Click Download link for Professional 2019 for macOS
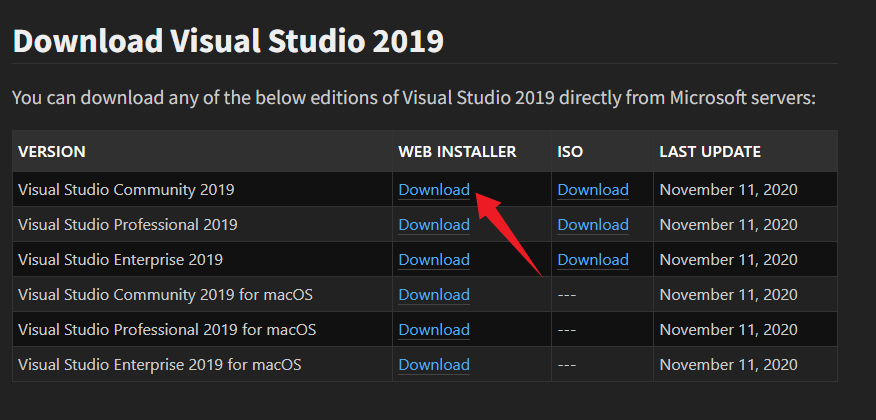The width and height of the screenshot is (876, 420). [x=433, y=330]
